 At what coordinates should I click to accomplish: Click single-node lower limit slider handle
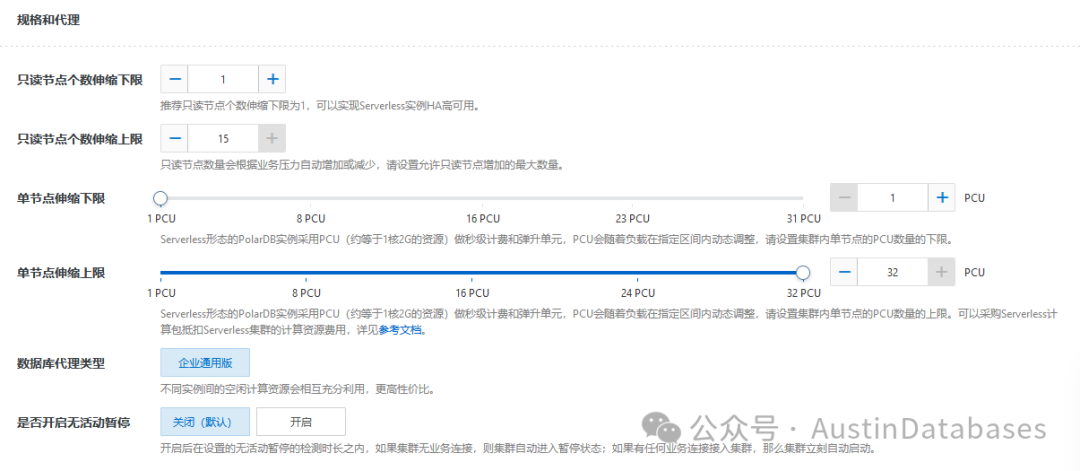(160, 198)
